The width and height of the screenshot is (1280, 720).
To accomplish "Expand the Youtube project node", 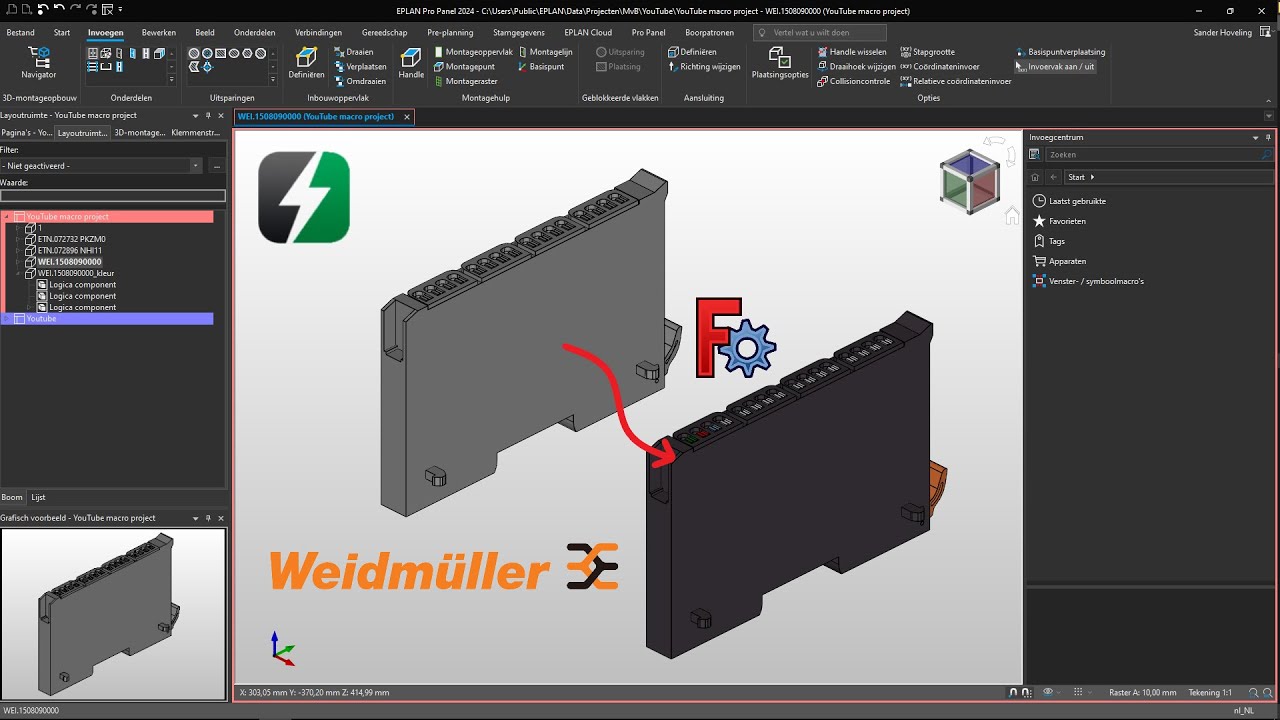I will [x=7, y=319].
